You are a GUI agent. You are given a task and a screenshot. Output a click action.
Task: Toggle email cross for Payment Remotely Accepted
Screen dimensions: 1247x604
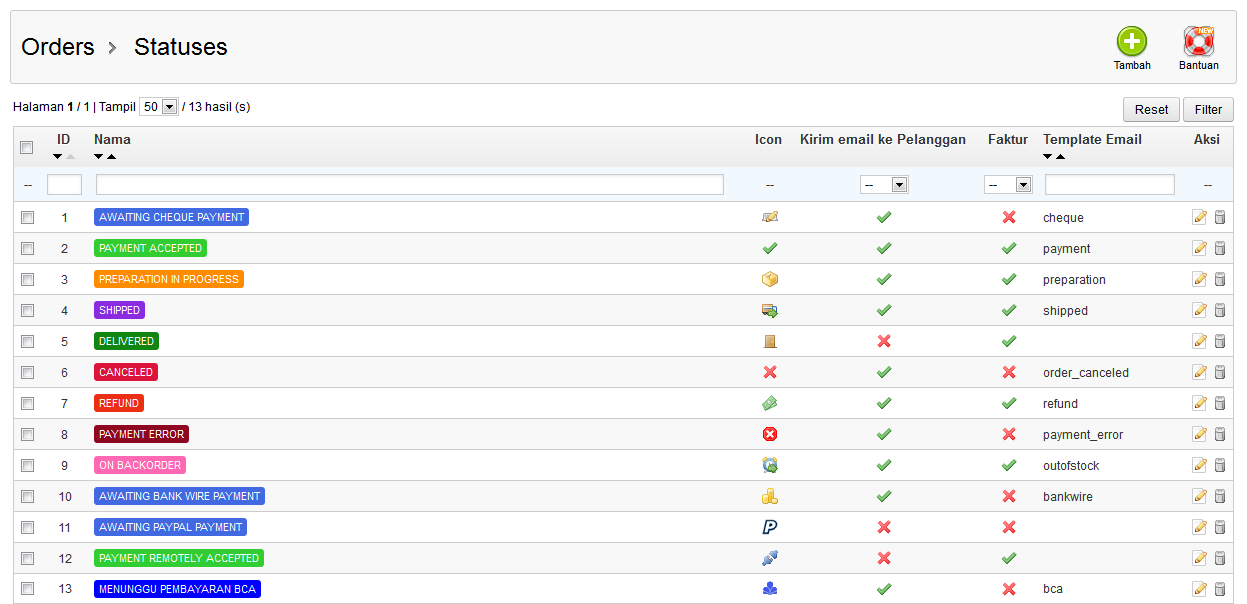point(884,558)
